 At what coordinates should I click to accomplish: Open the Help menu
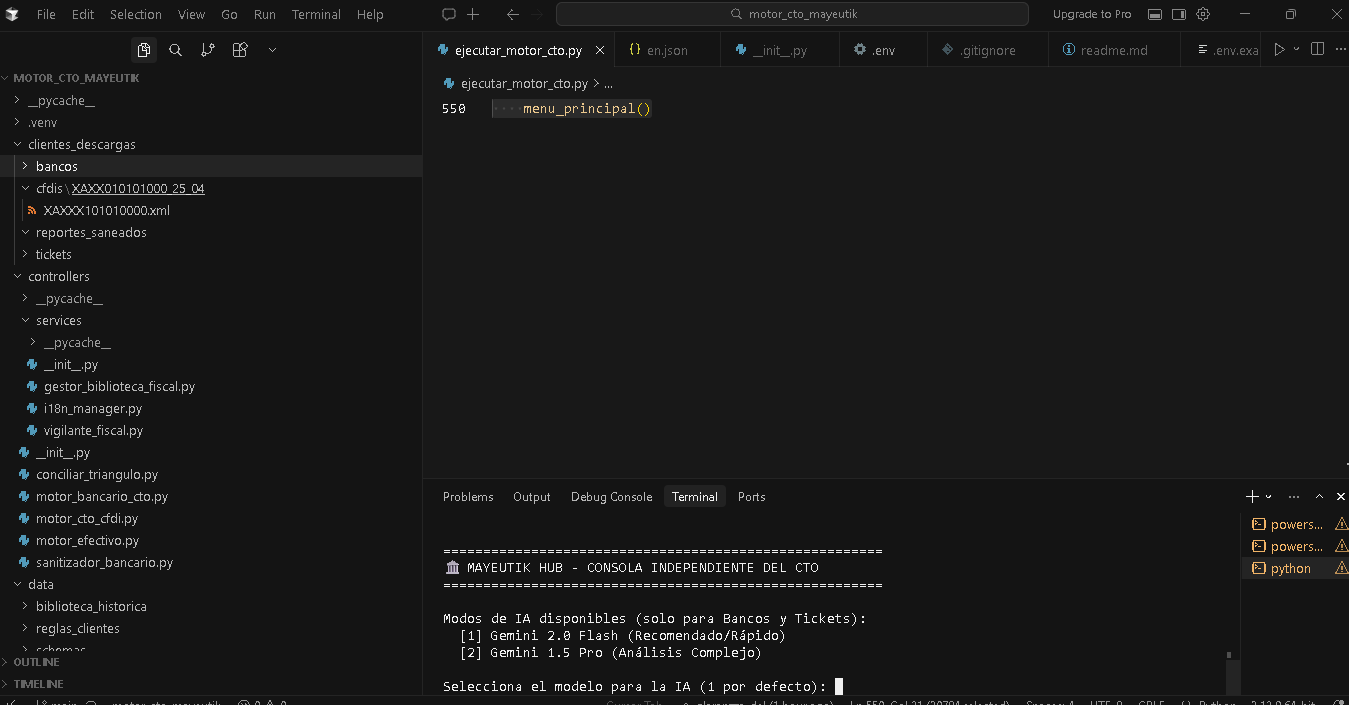pyautogui.click(x=370, y=14)
